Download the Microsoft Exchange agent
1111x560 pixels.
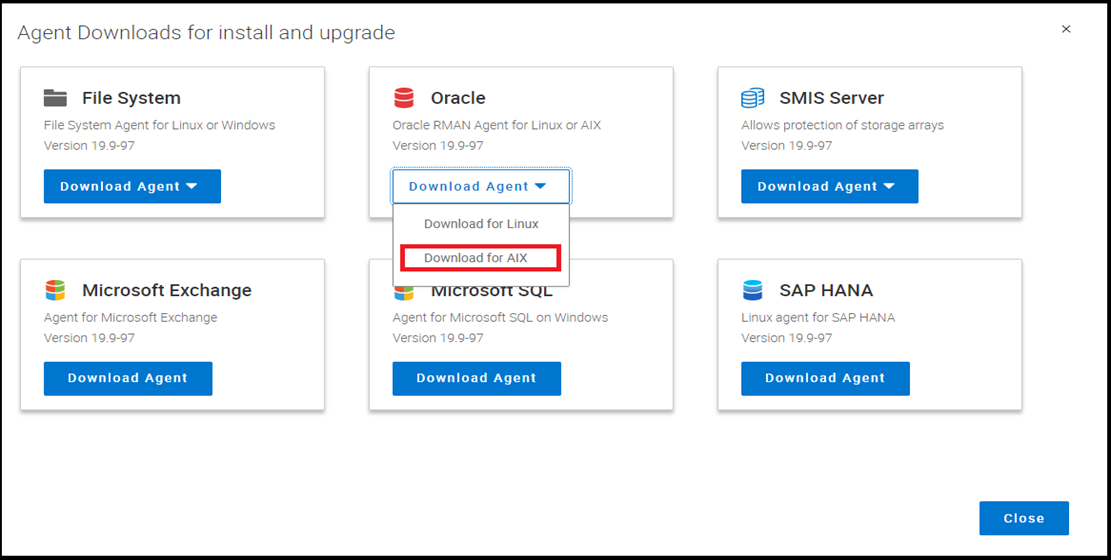pyautogui.click(x=128, y=379)
